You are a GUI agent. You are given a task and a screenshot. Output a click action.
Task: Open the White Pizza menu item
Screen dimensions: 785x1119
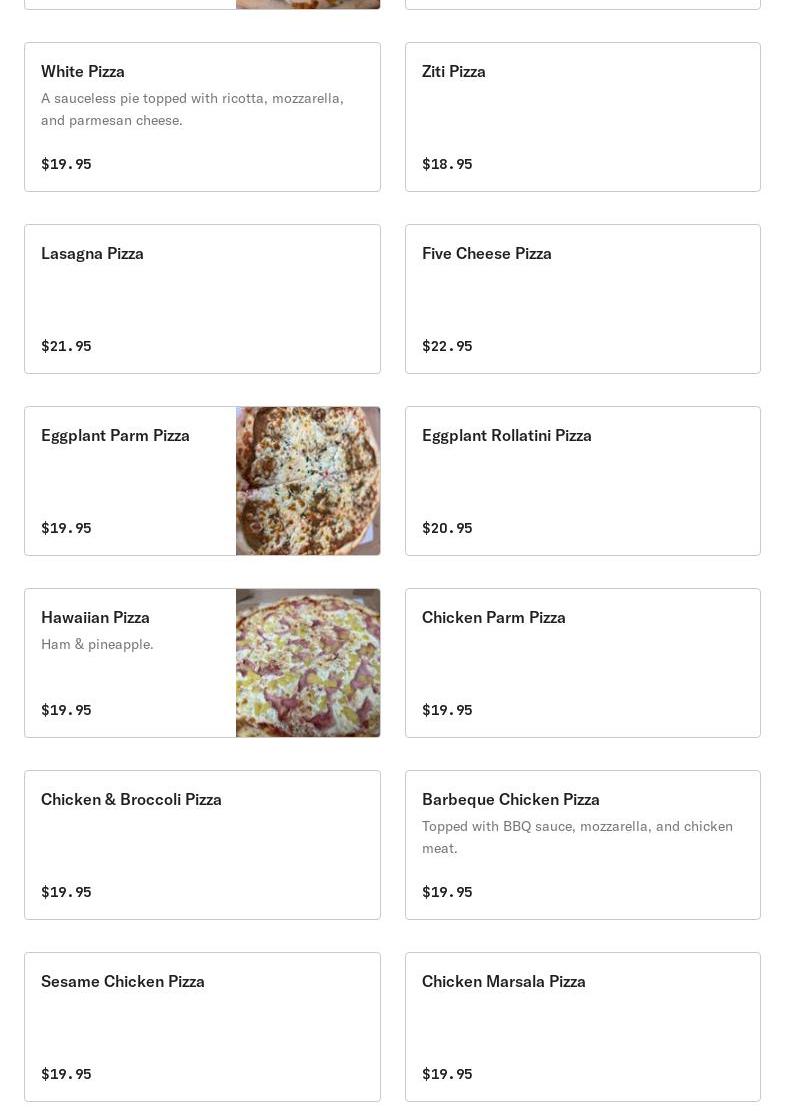202,117
